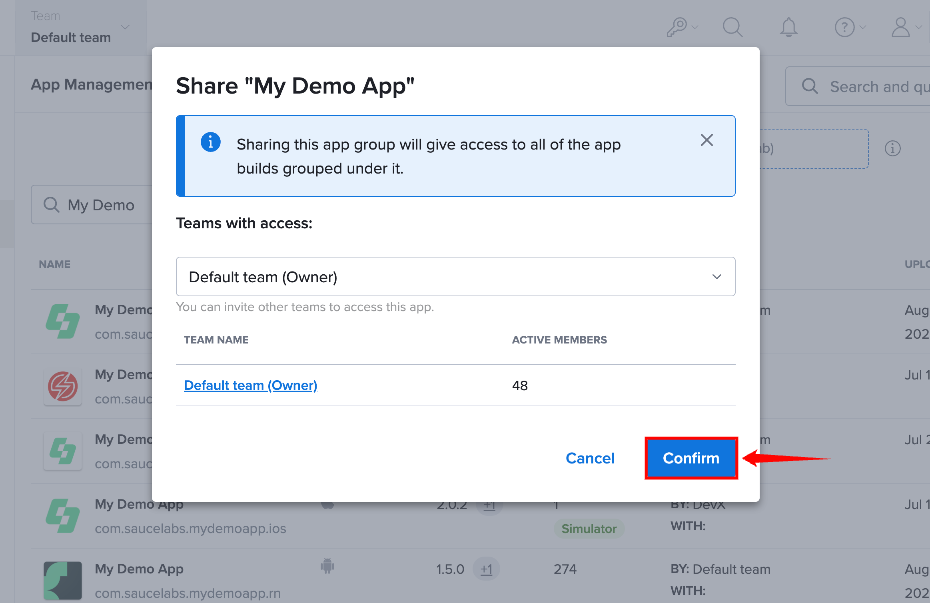This screenshot has width=930, height=603.
Task: Click the 274 count in rn row
Action: tap(565, 569)
